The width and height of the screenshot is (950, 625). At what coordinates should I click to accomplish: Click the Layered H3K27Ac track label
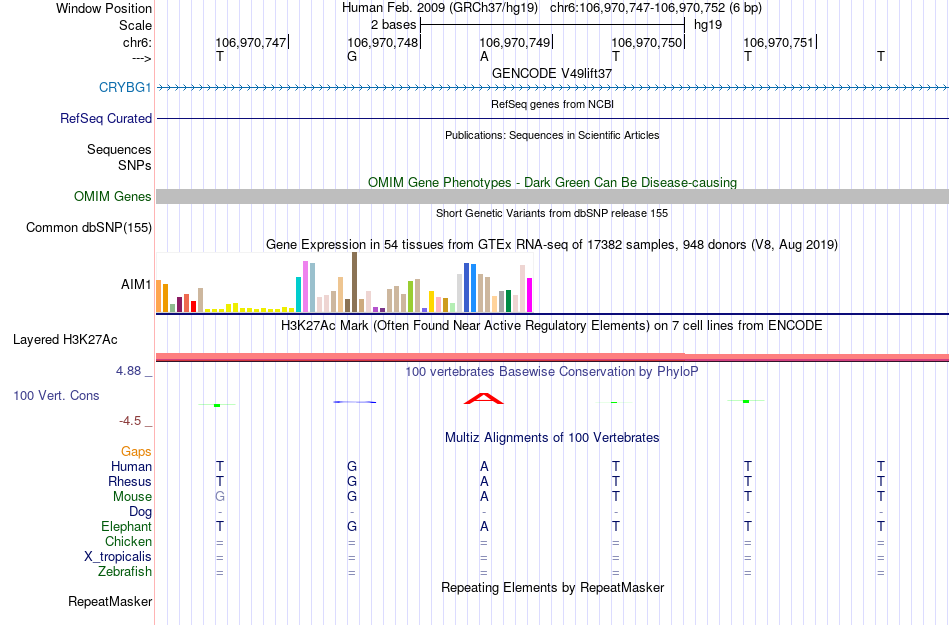pyautogui.click(x=65, y=339)
